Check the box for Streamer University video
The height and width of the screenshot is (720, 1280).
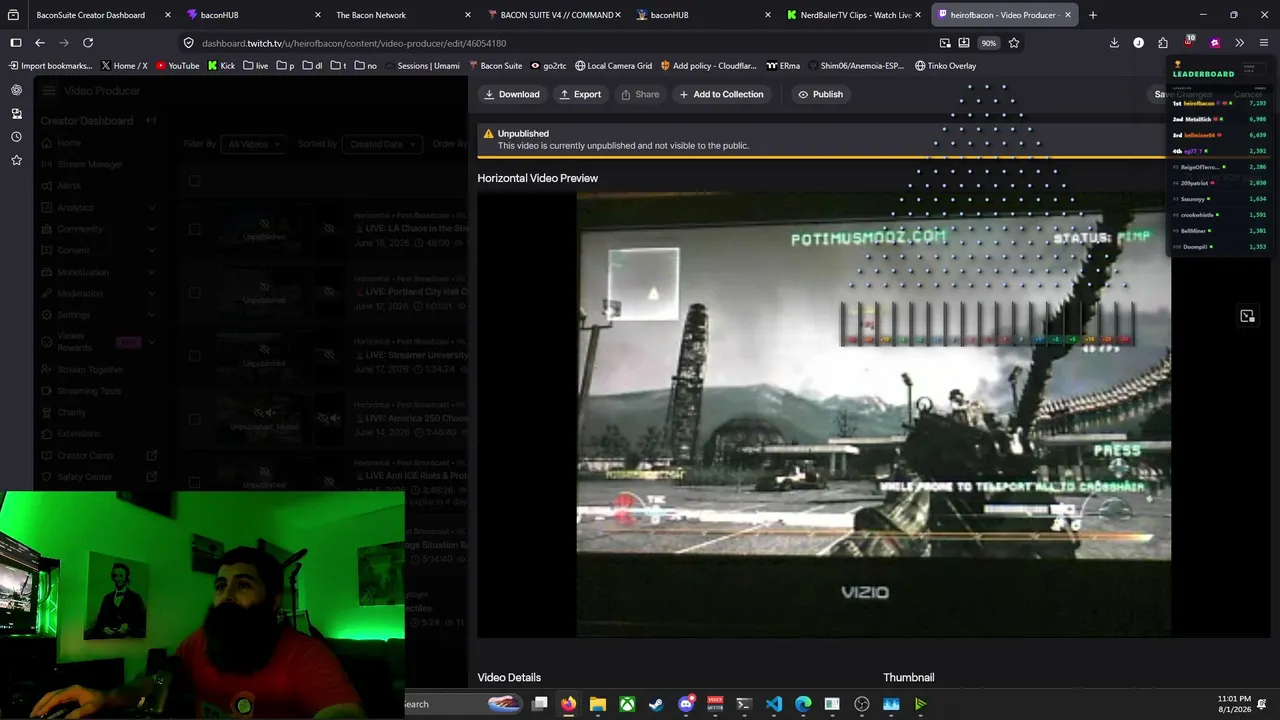click(194, 355)
